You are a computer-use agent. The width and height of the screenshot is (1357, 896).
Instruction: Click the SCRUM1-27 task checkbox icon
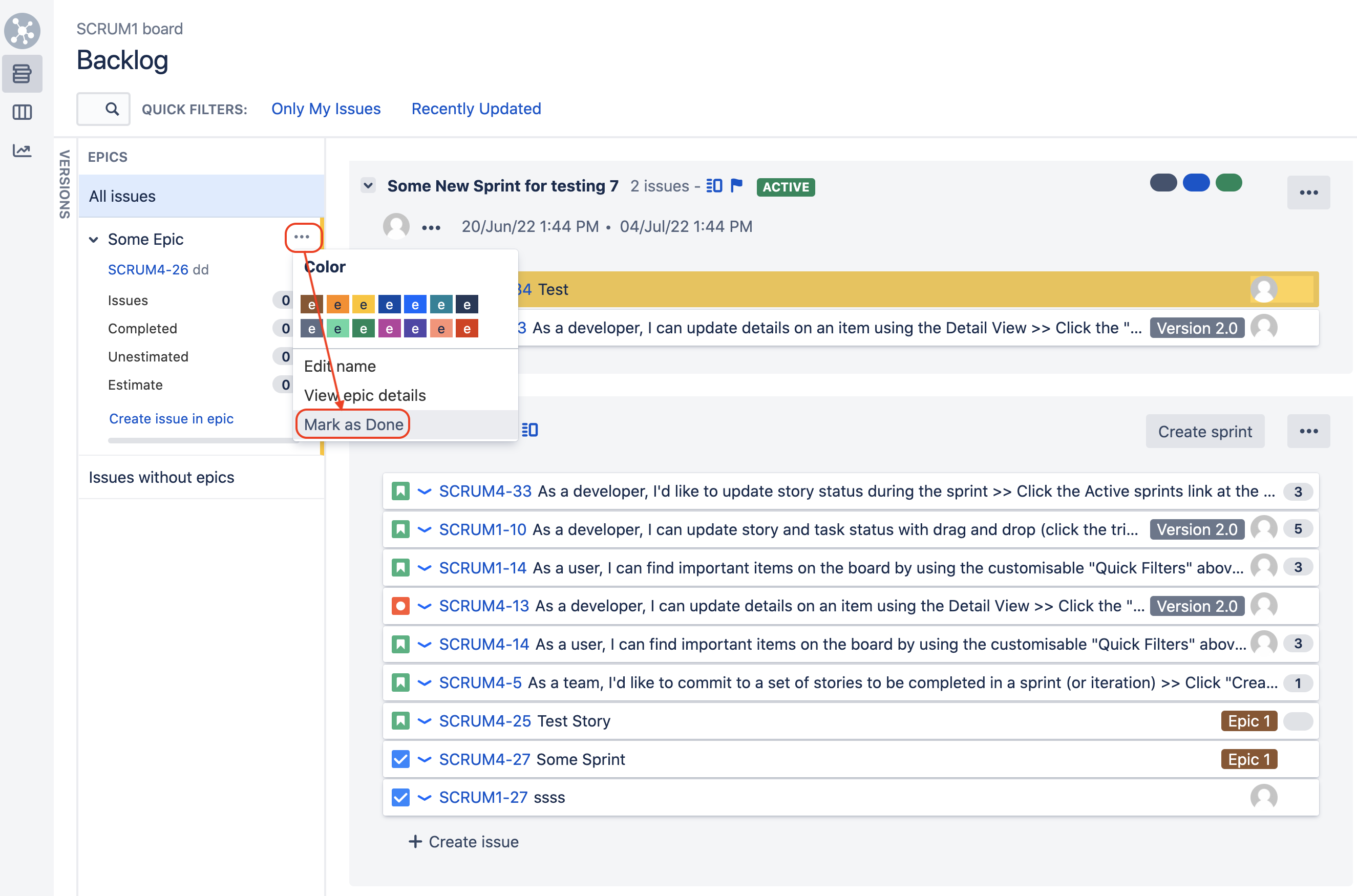click(400, 797)
